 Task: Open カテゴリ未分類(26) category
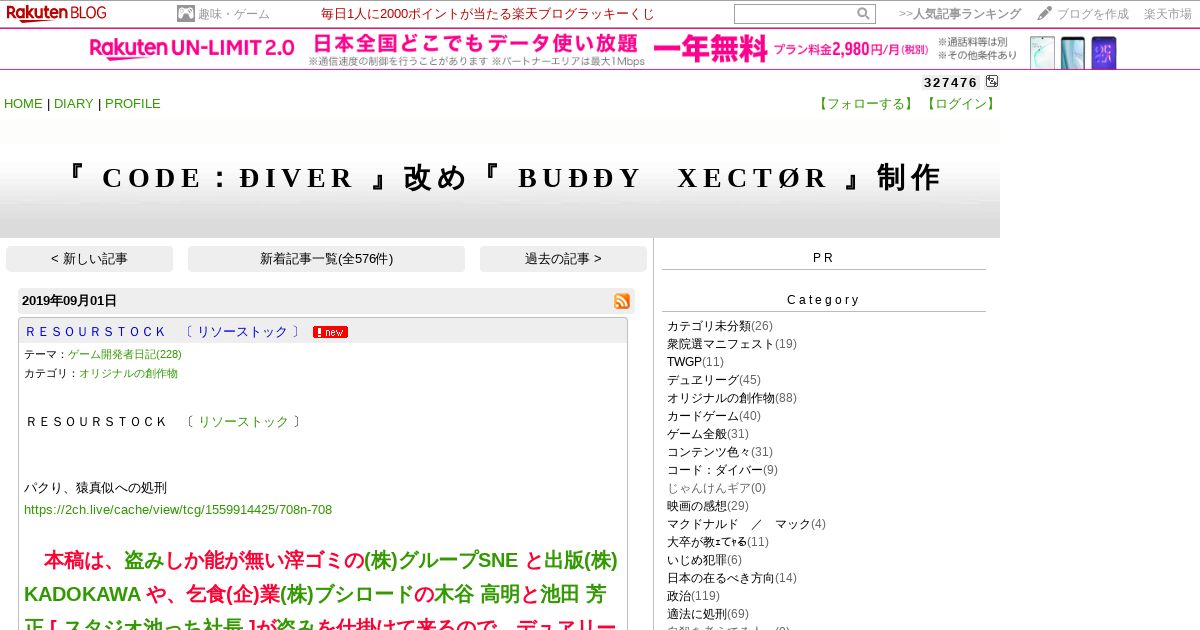click(720, 326)
